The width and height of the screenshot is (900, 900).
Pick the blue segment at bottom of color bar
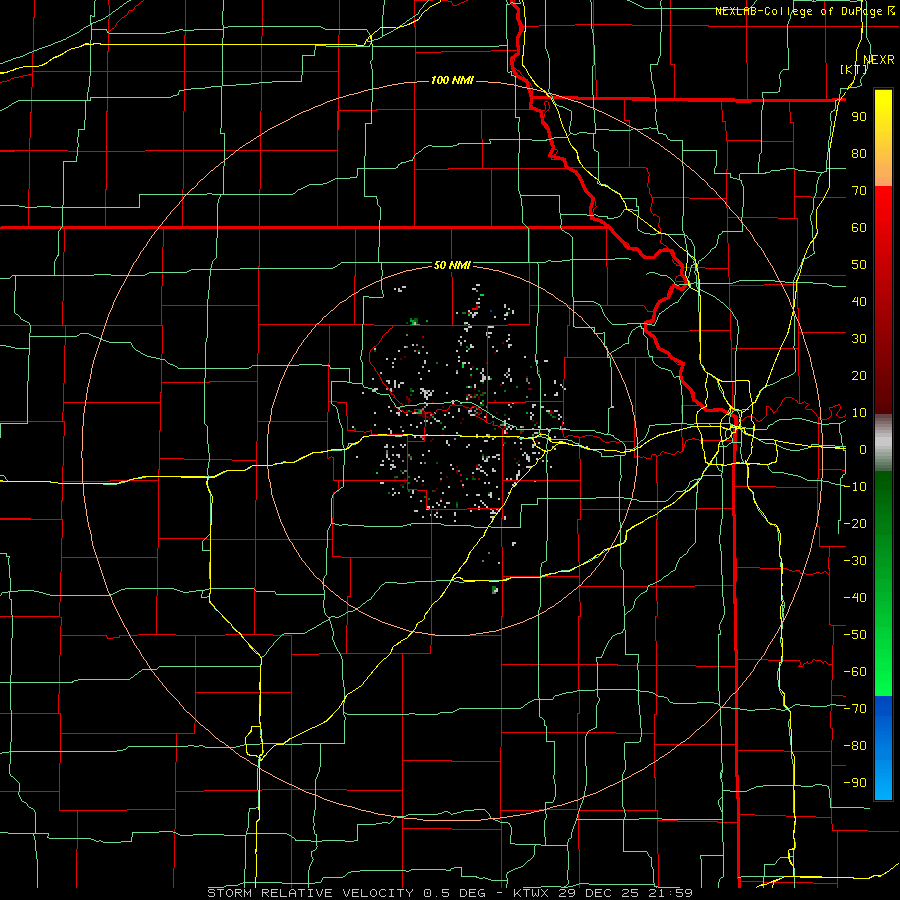point(883,748)
